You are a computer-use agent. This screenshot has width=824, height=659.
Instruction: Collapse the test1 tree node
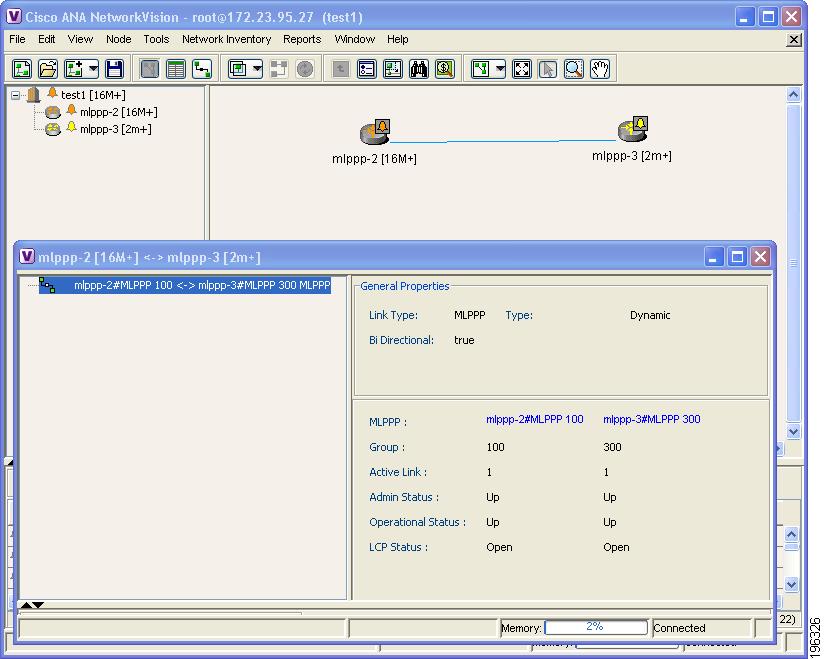click(16, 95)
